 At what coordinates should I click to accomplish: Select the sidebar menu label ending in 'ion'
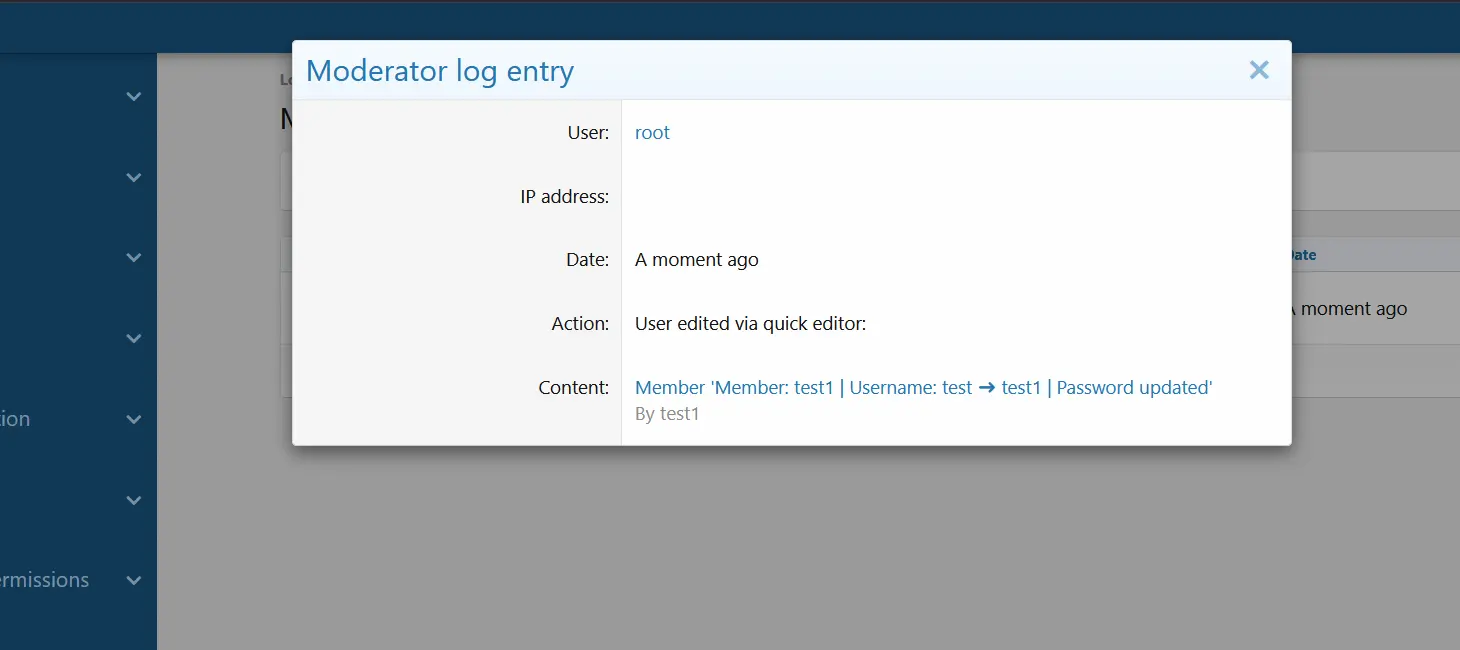click(15, 419)
